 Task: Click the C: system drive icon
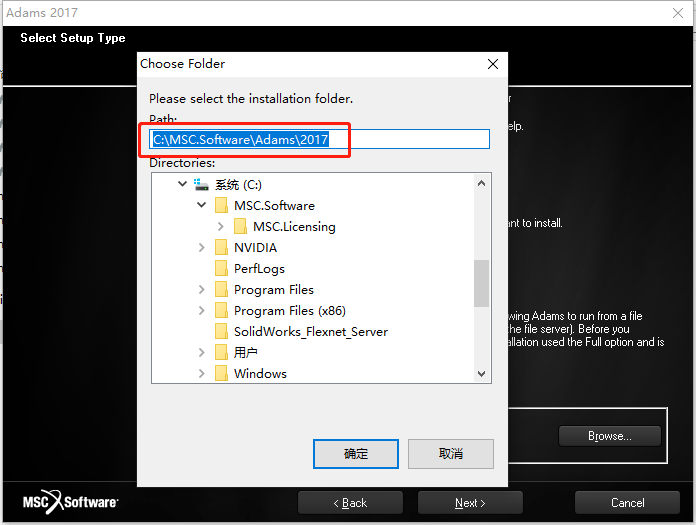(x=201, y=184)
